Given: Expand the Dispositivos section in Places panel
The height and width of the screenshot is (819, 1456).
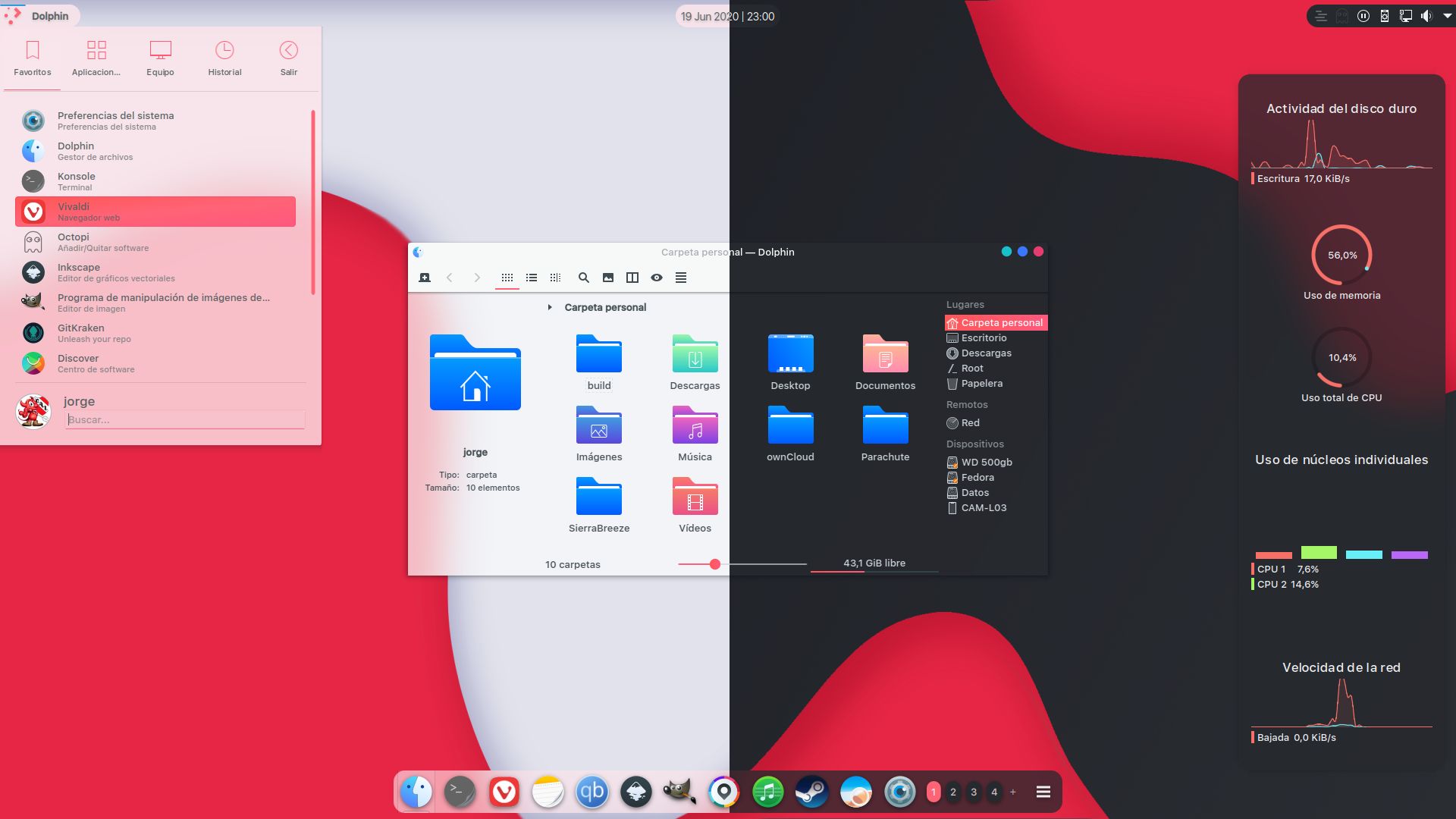Looking at the screenshot, I should click(975, 444).
